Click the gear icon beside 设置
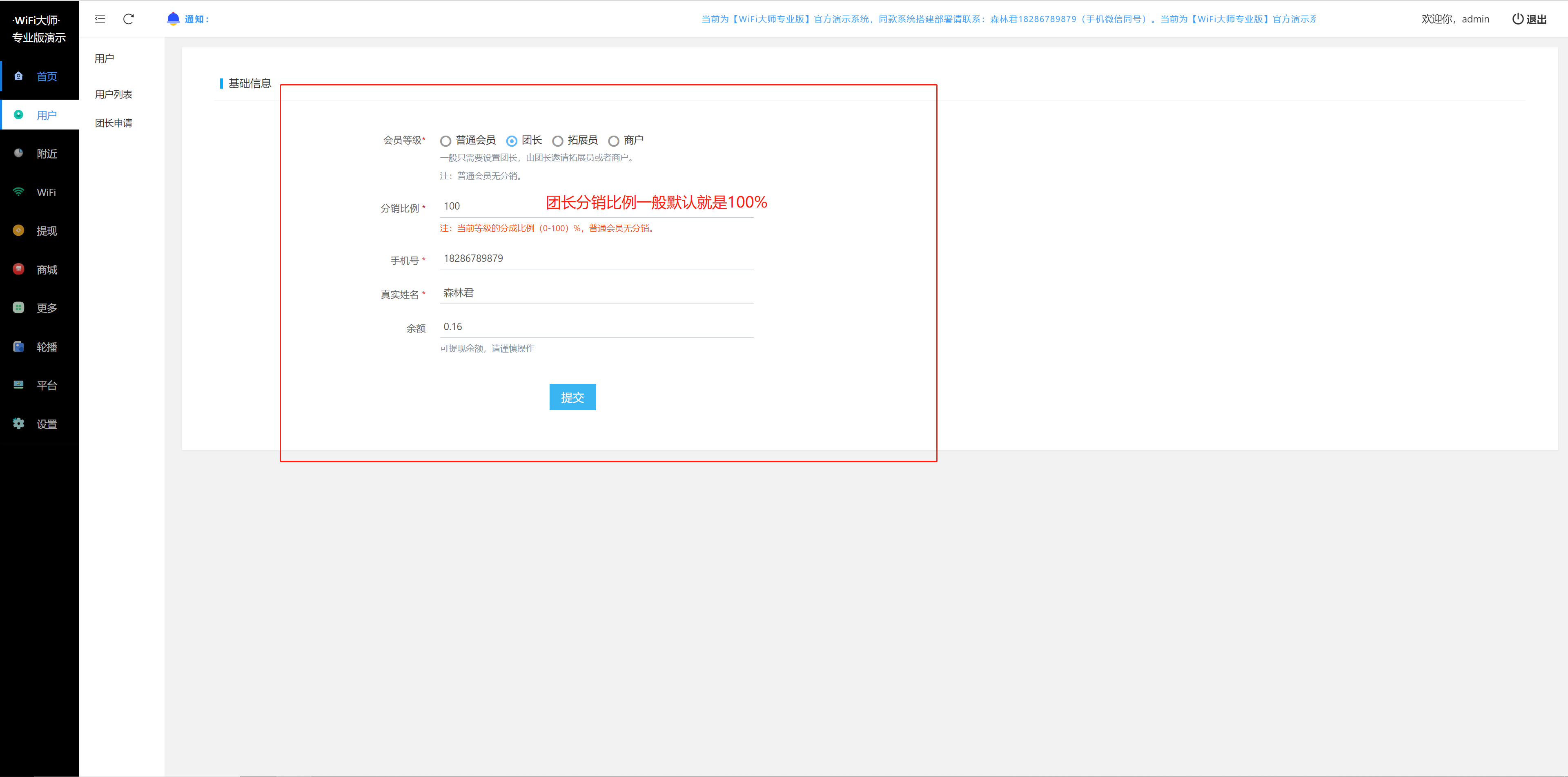This screenshot has width=1568, height=777. [18, 423]
